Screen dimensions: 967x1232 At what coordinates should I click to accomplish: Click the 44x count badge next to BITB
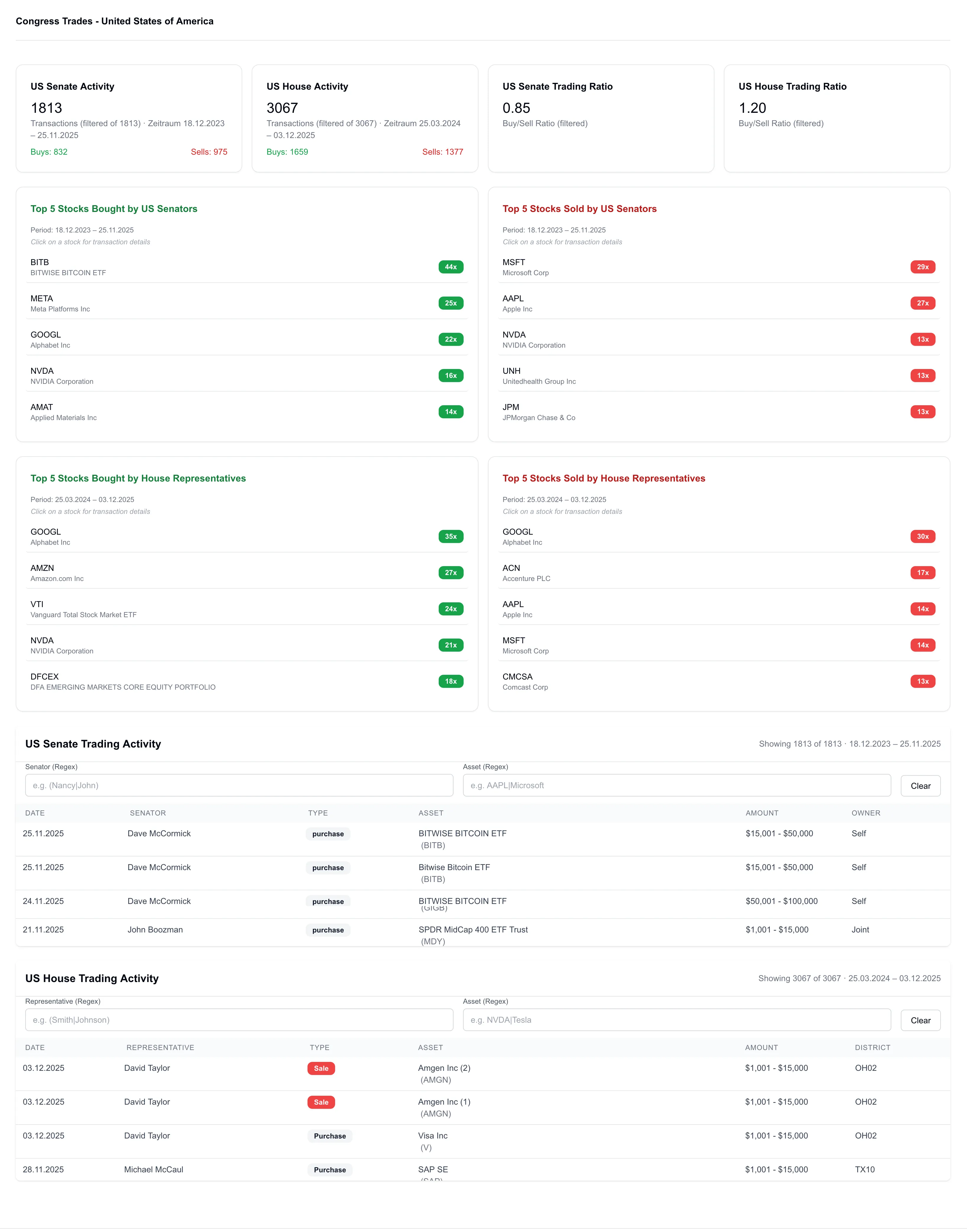[x=450, y=267]
